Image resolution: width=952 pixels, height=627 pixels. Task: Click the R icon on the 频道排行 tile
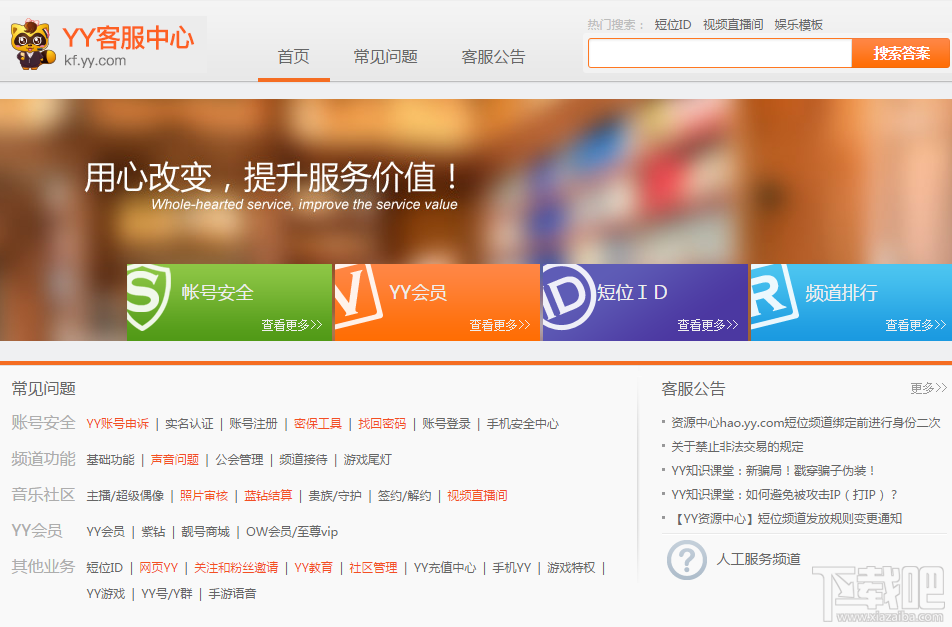pos(774,296)
